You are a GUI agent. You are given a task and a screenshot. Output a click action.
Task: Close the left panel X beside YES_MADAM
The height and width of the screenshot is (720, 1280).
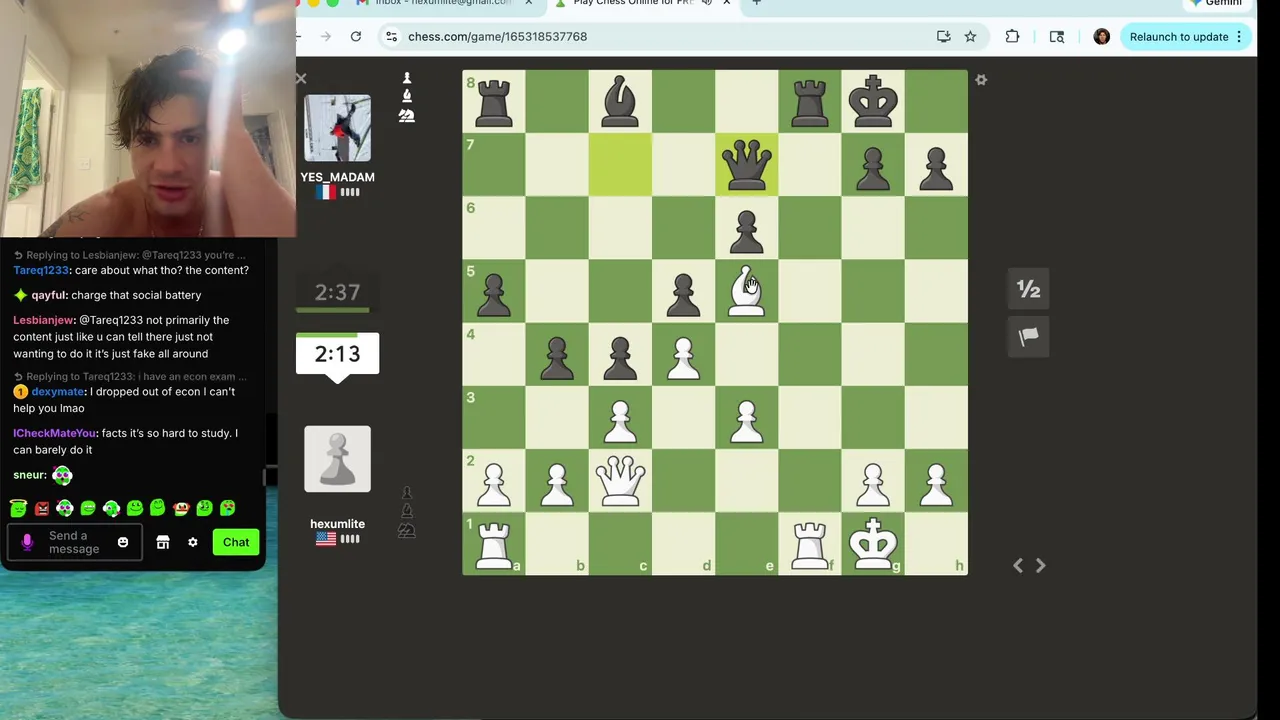[x=301, y=78]
